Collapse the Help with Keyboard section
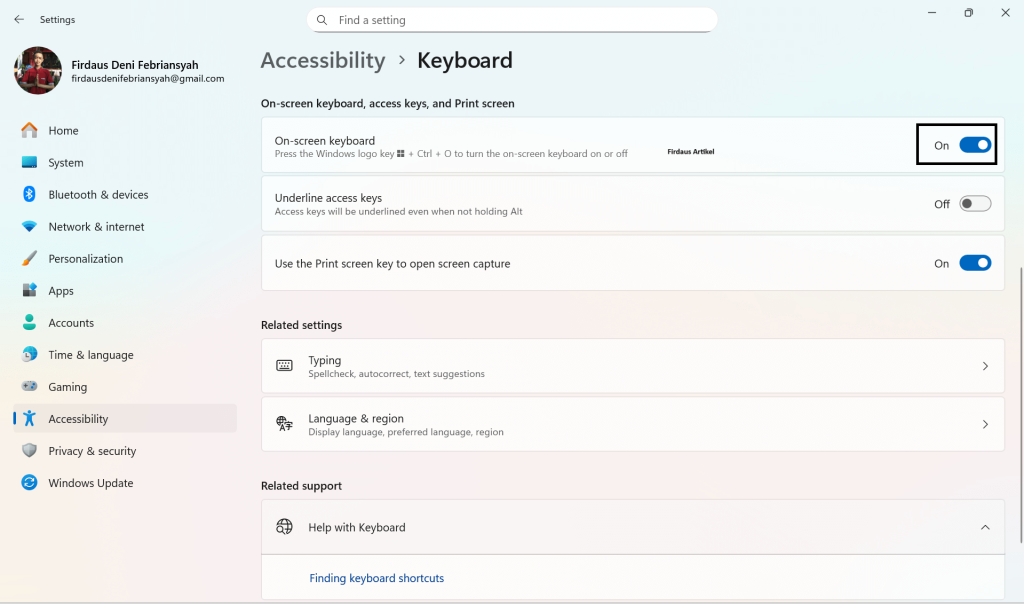Viewport: 1024px width, 604px height. 984,527
